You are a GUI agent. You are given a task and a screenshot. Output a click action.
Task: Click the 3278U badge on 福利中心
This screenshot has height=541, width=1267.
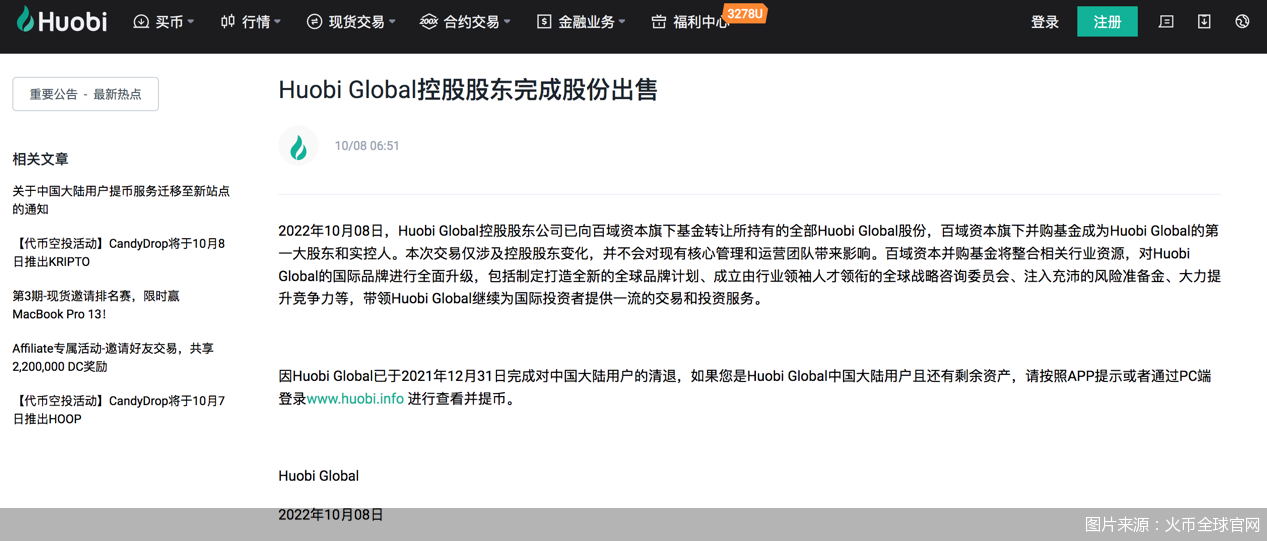click(x=745, y=13)
